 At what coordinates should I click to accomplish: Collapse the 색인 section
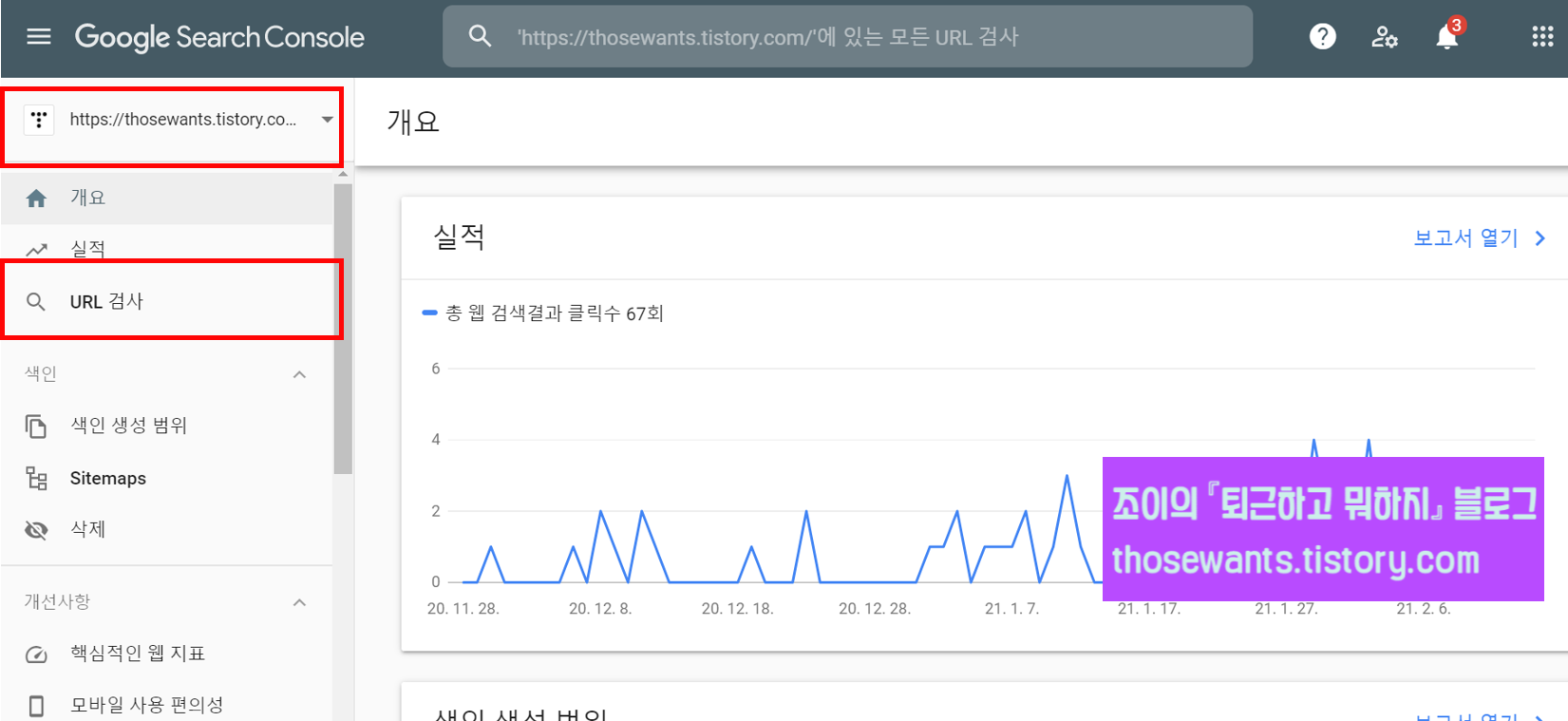[299, 374]
